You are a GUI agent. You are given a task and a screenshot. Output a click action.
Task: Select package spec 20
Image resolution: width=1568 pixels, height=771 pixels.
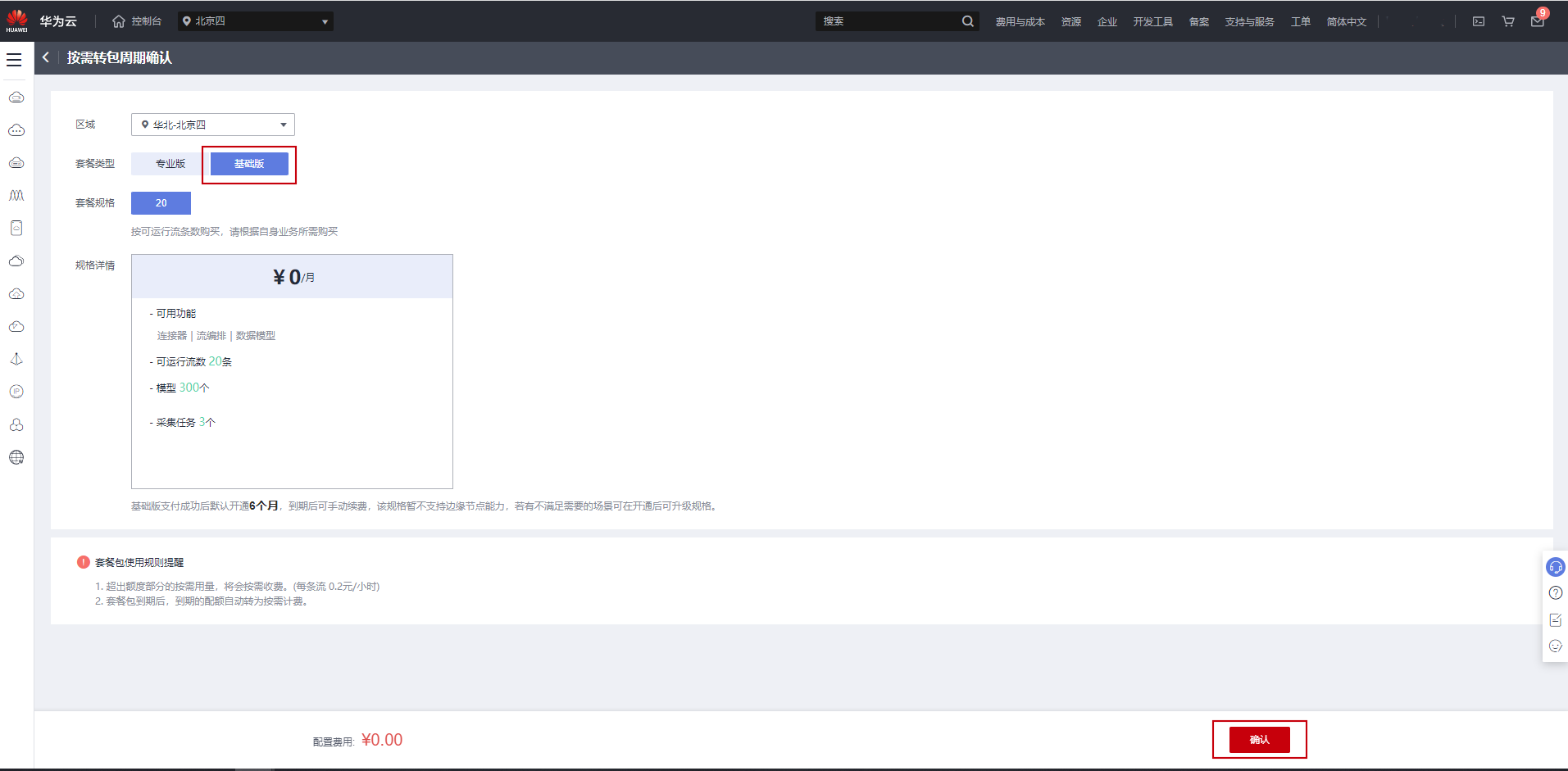click(161, 203)
